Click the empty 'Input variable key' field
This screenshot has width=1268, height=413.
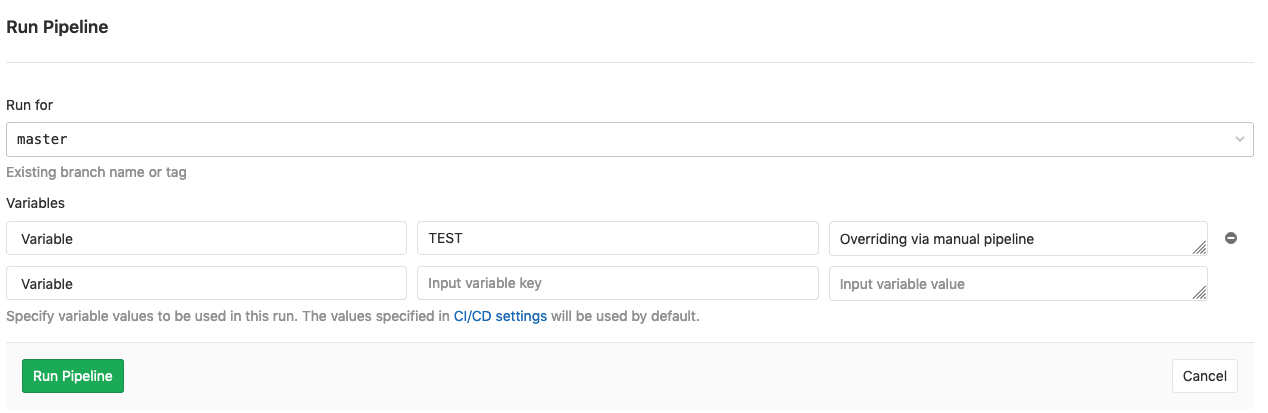click(x=617, y=284)
